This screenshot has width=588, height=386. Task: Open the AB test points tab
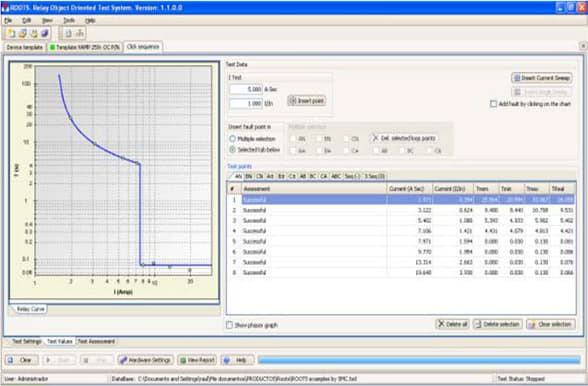pyautogui.click(x=303, y=176)
